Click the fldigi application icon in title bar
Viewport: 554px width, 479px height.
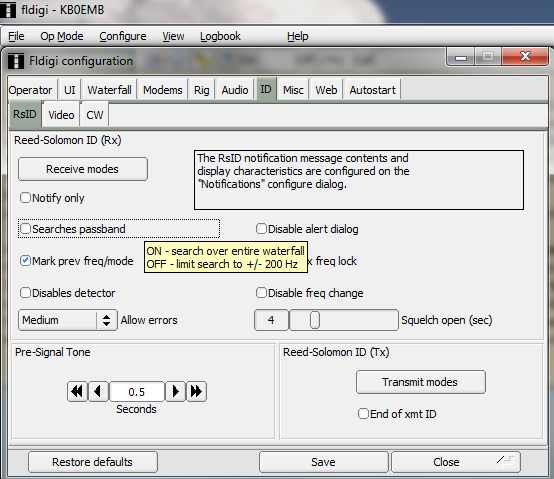pyautogui.click(x=7, y=10)
